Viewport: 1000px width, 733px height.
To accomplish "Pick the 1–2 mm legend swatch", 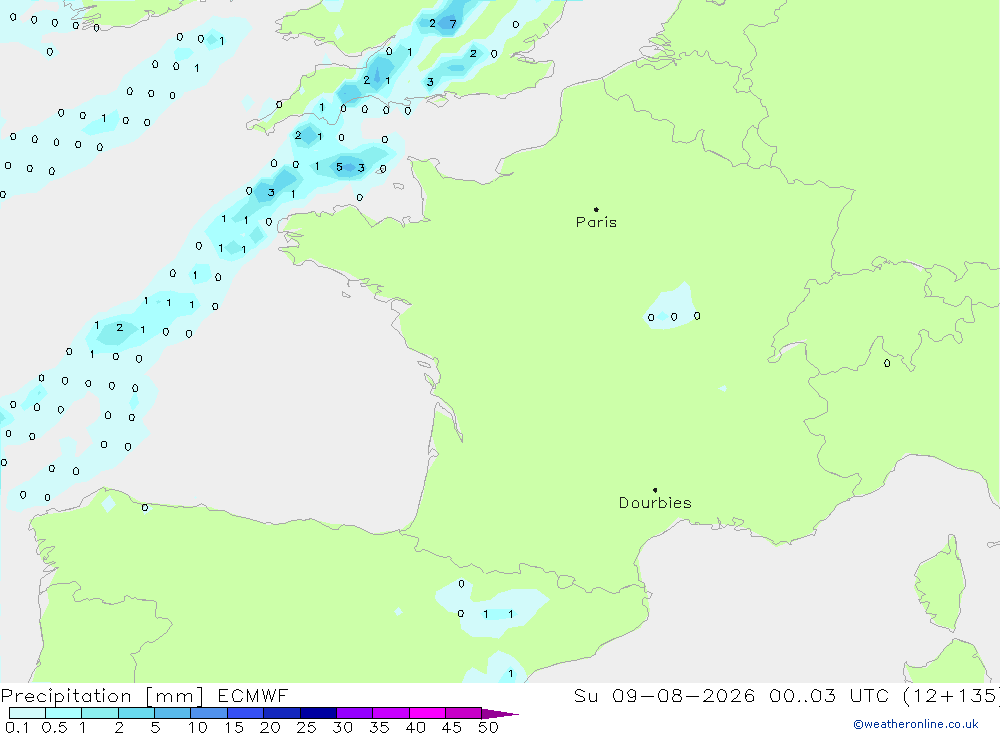I will coord(100,713).
